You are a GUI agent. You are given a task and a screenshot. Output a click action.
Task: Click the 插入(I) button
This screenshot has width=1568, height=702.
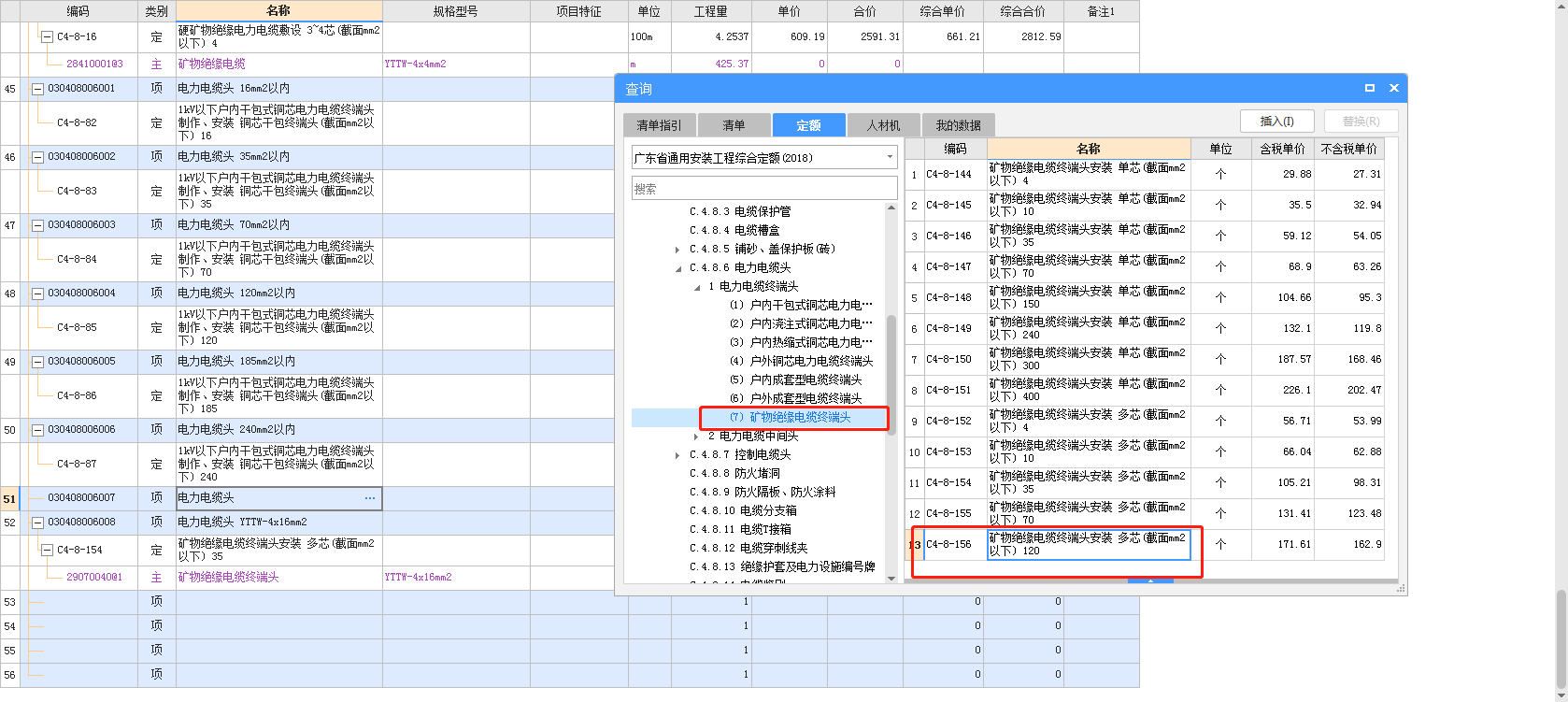[x=1276, y=122]
